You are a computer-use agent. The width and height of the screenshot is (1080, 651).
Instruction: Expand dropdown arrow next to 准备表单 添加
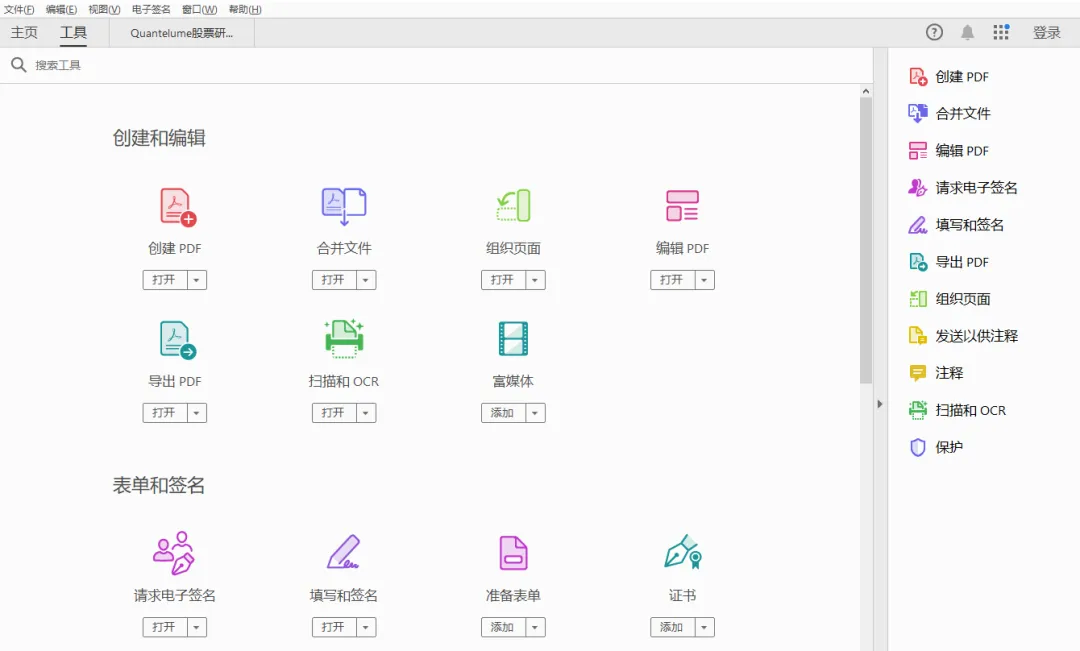[x=535, y=627]
